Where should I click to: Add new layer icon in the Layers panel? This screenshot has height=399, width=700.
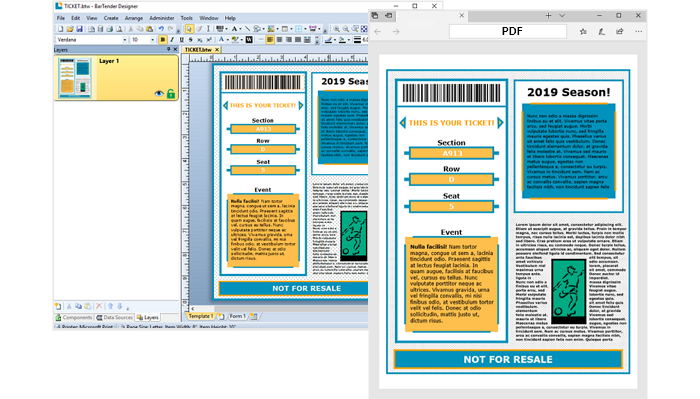tap(58, 306)
